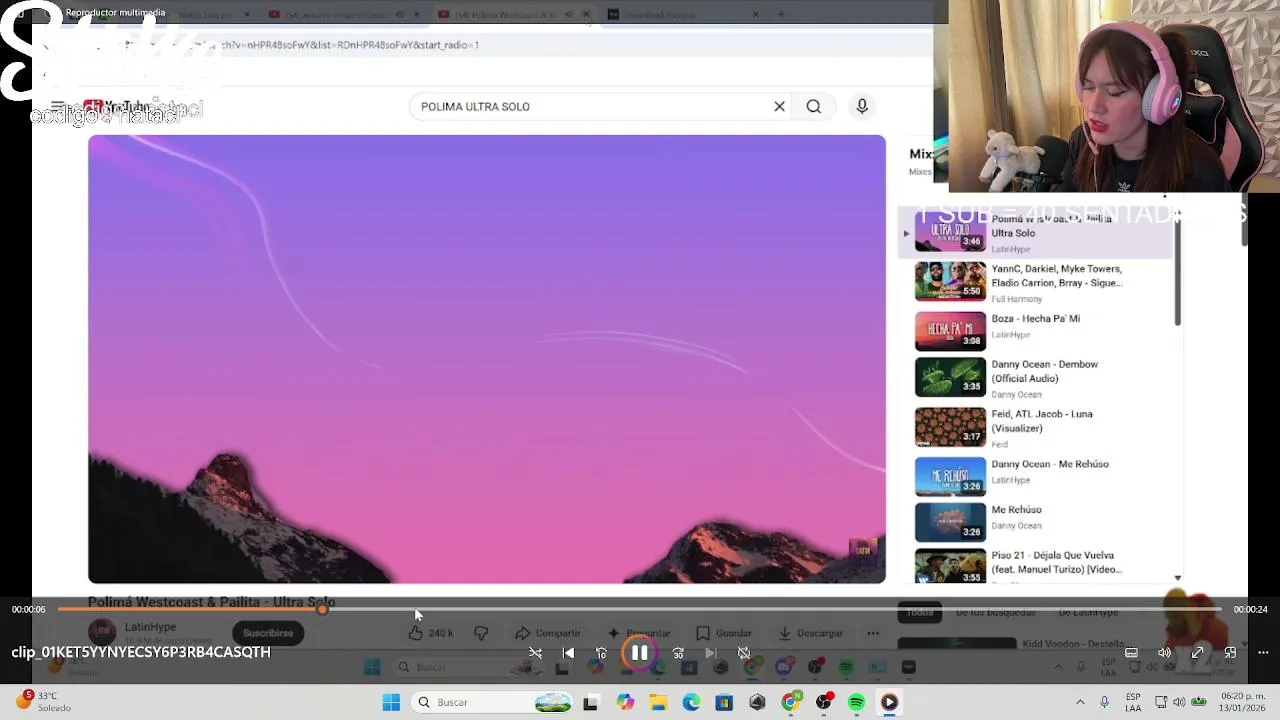Switch to Google Chrome on the taskbar
The height and width of the screenshot is (720, 1280).
tap(790, 702)
